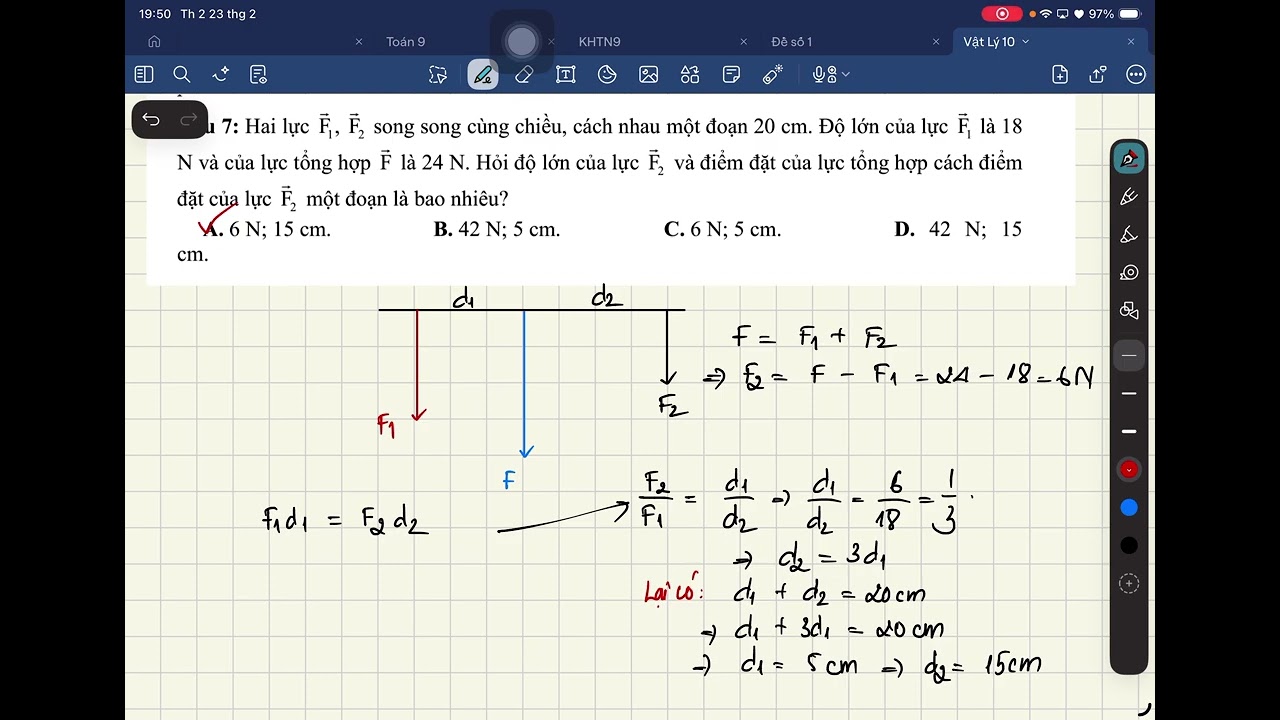
Task: Redo the undone stroke
Action: pyautogui.click(x=189, y=119)
